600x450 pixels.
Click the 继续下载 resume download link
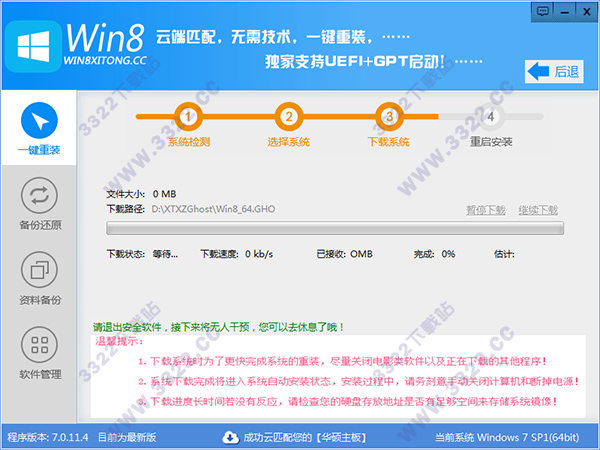tap(538, 210)
